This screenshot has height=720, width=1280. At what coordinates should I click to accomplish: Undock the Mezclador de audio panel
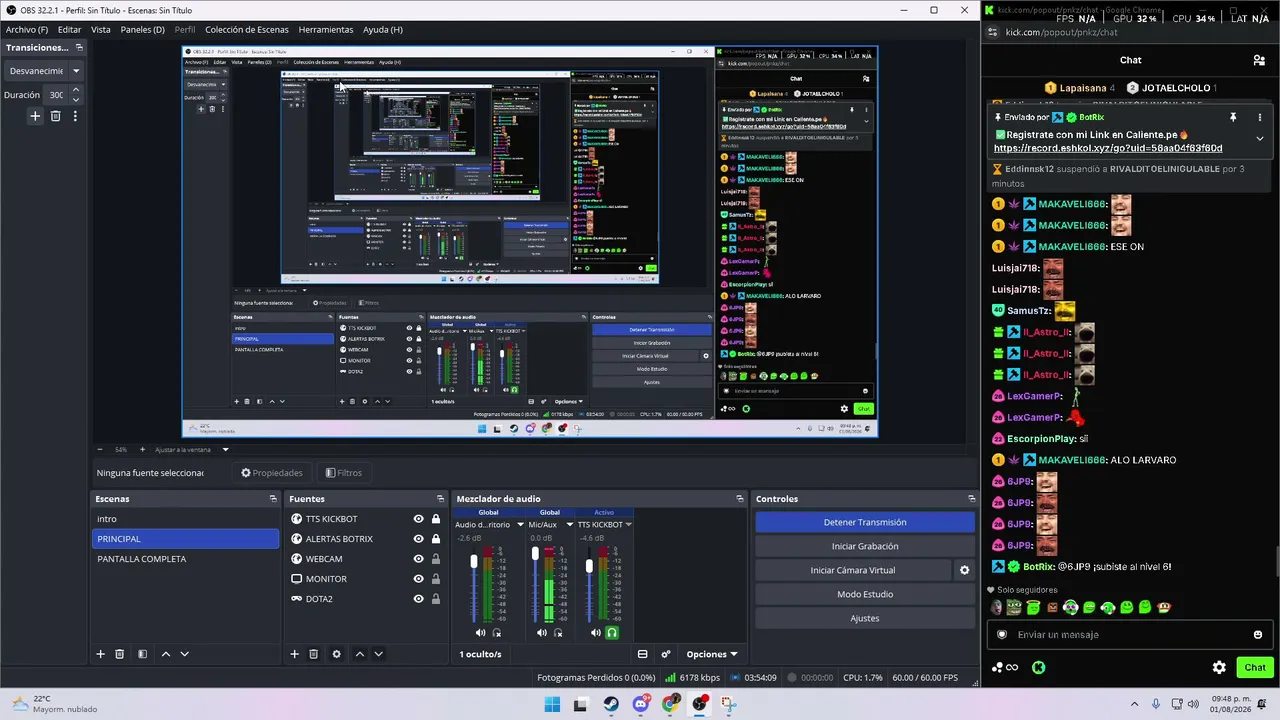click(x=740, y=499)
